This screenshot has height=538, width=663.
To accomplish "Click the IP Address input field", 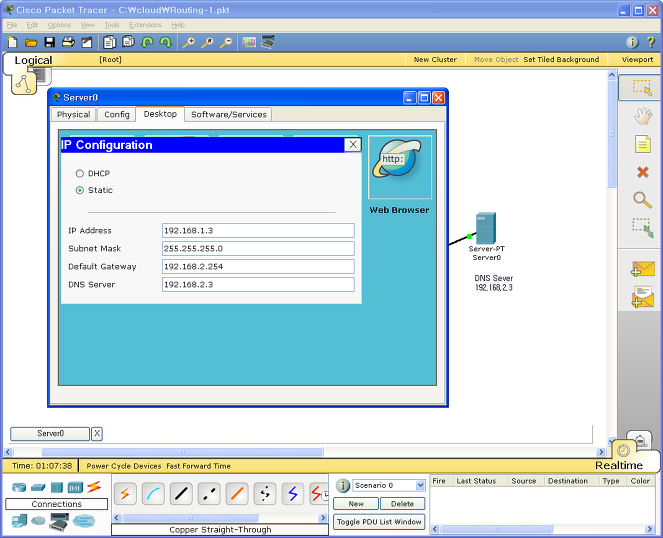I will [258, 231].
